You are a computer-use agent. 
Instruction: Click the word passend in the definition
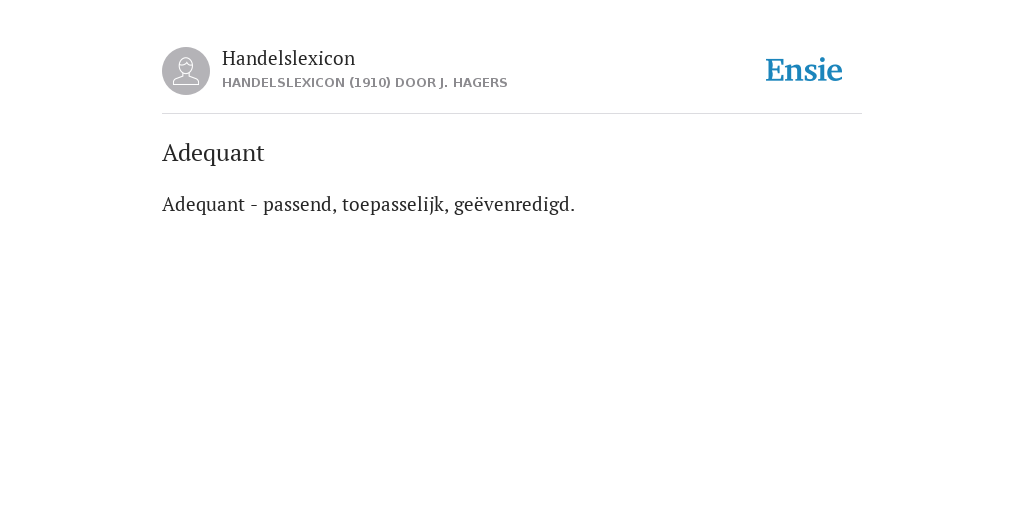[298, 204]
